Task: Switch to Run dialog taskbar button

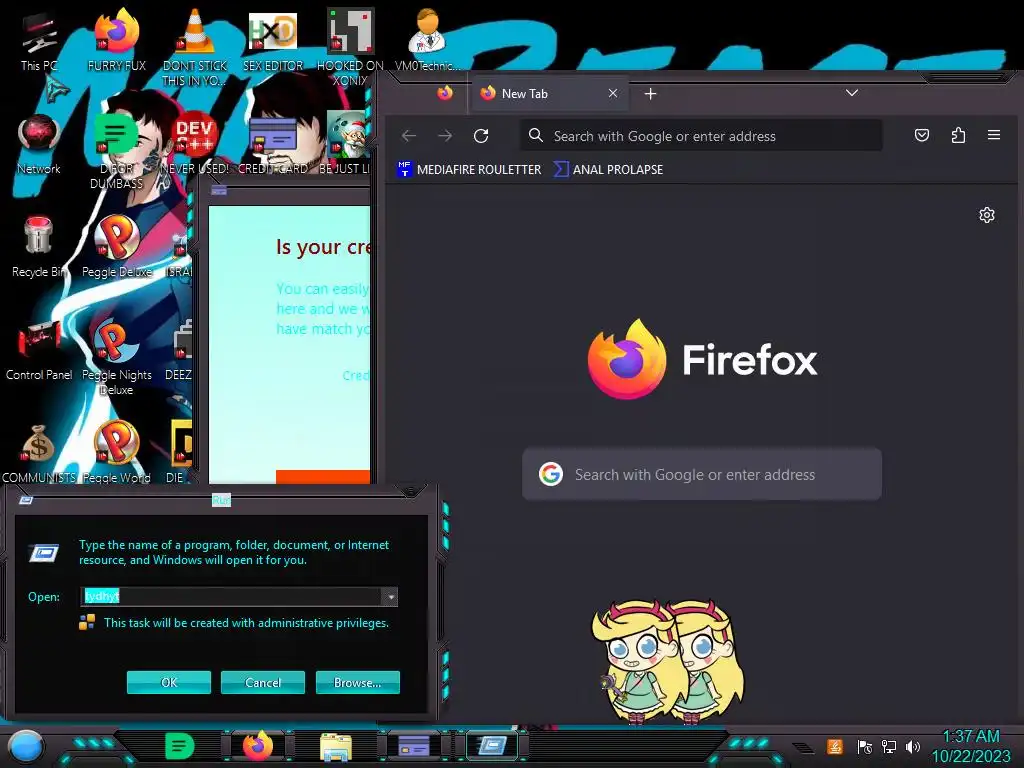Action: [492, 746]
